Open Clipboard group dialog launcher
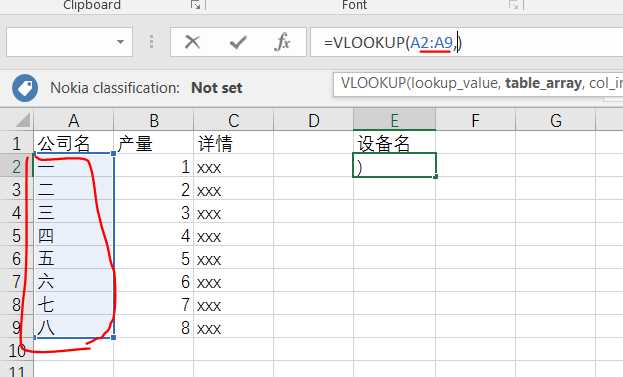 coord(195,5)
